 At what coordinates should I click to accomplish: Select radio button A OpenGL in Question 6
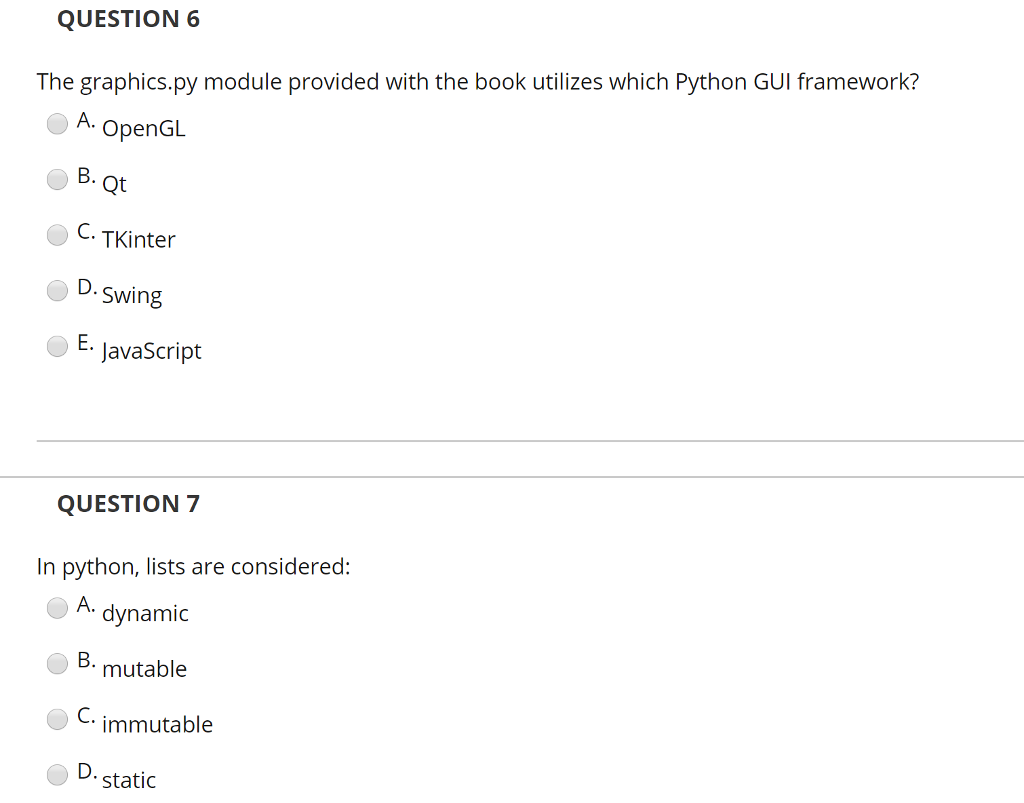point(57,123)
